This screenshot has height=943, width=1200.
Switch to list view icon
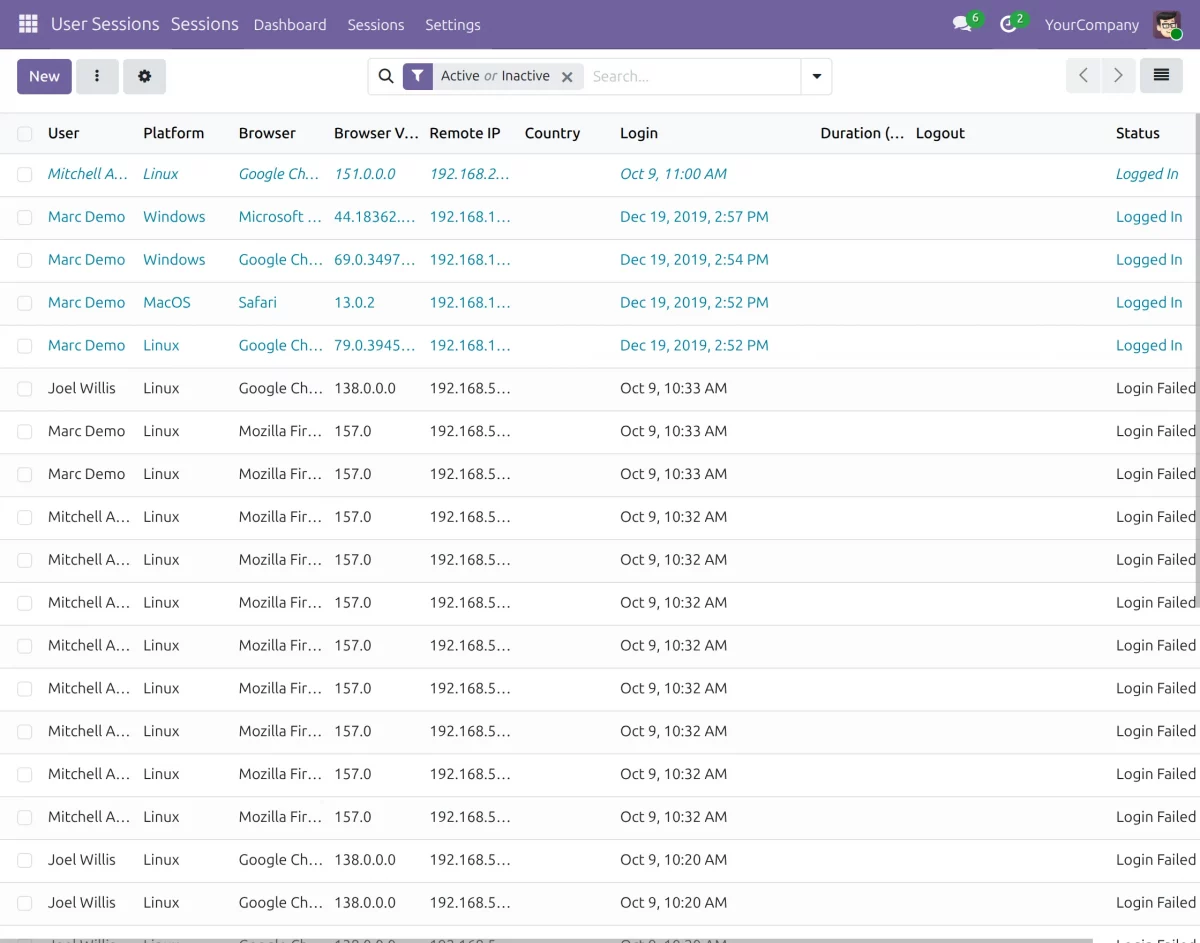(x=1161, y=75)
